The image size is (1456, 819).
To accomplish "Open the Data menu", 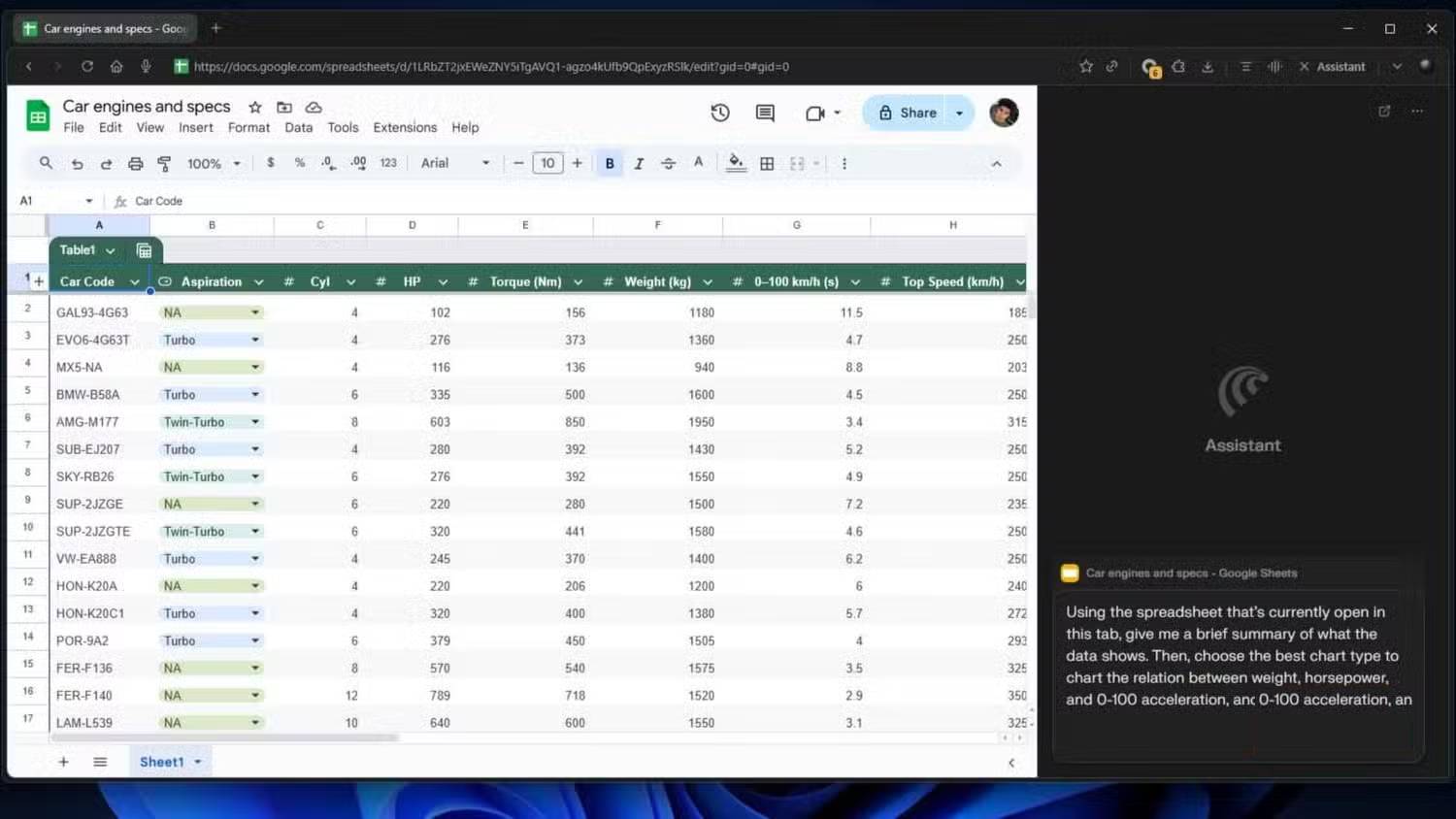I will pyautogui.click(x=298, y=127).
